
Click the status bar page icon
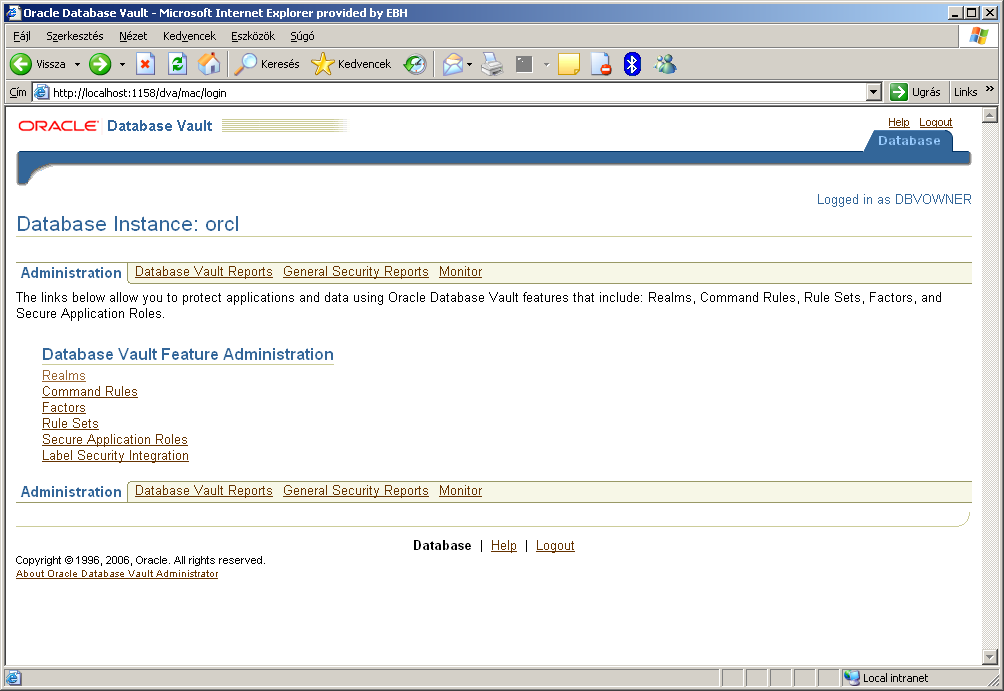(x=13, y=678)
